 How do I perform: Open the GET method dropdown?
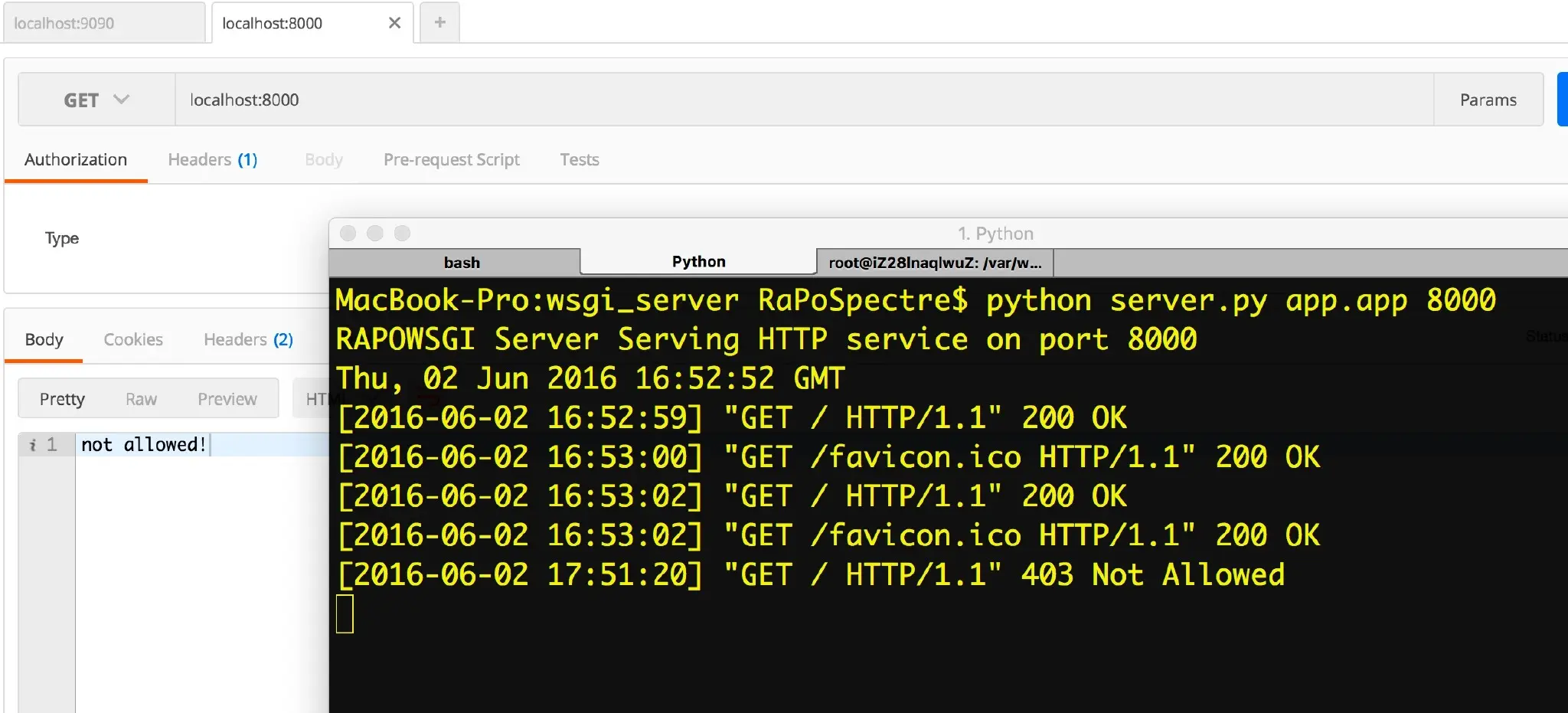click(96, 100)
